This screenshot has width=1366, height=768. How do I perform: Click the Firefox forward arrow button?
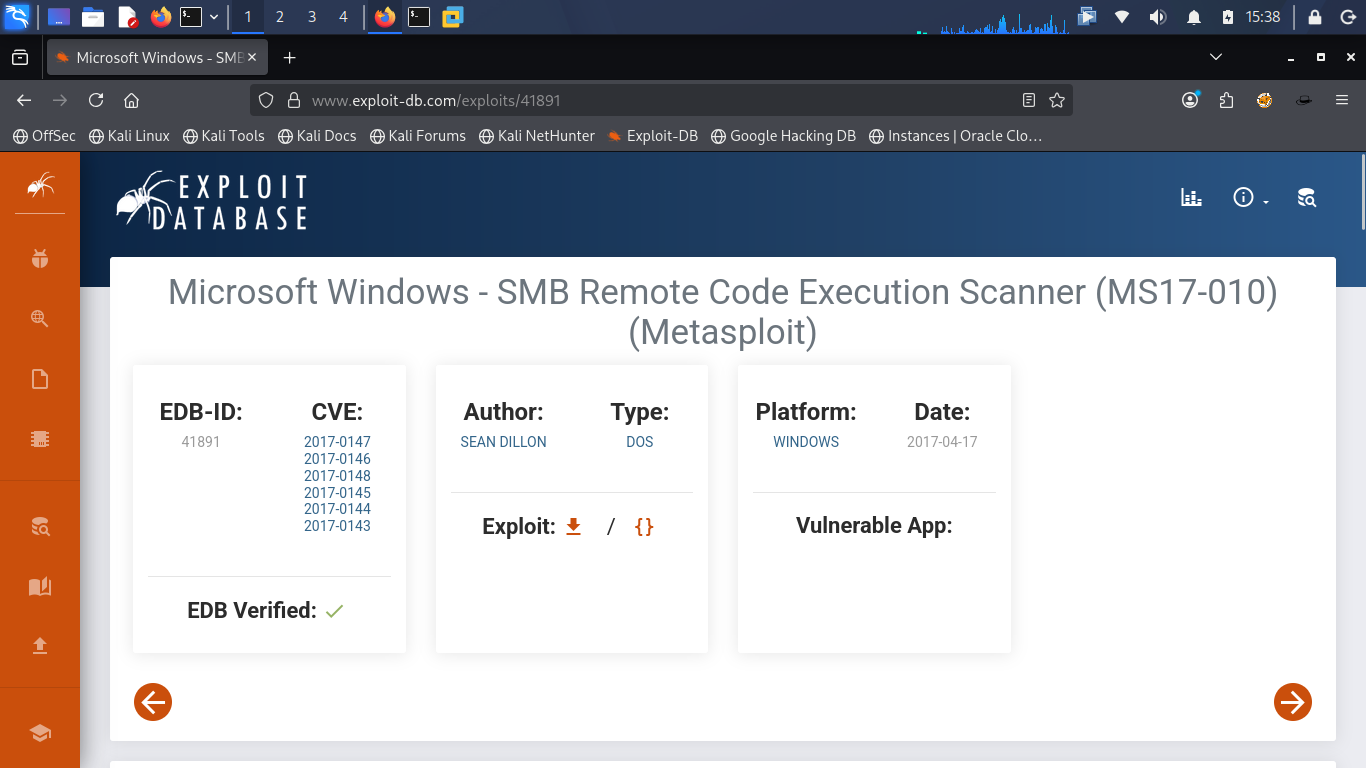coord(60,100)
